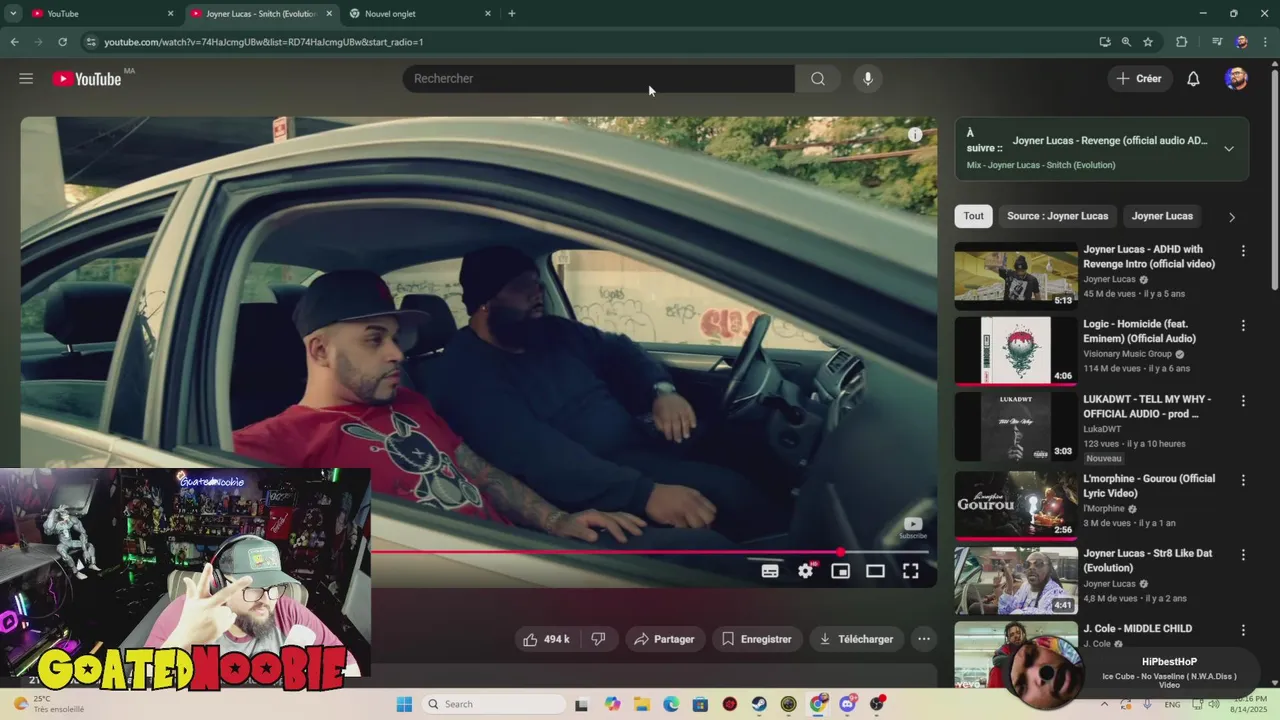Enter fullscreen on the video player
This screenshot has height=720, width=1280.
tap(910, 570)
